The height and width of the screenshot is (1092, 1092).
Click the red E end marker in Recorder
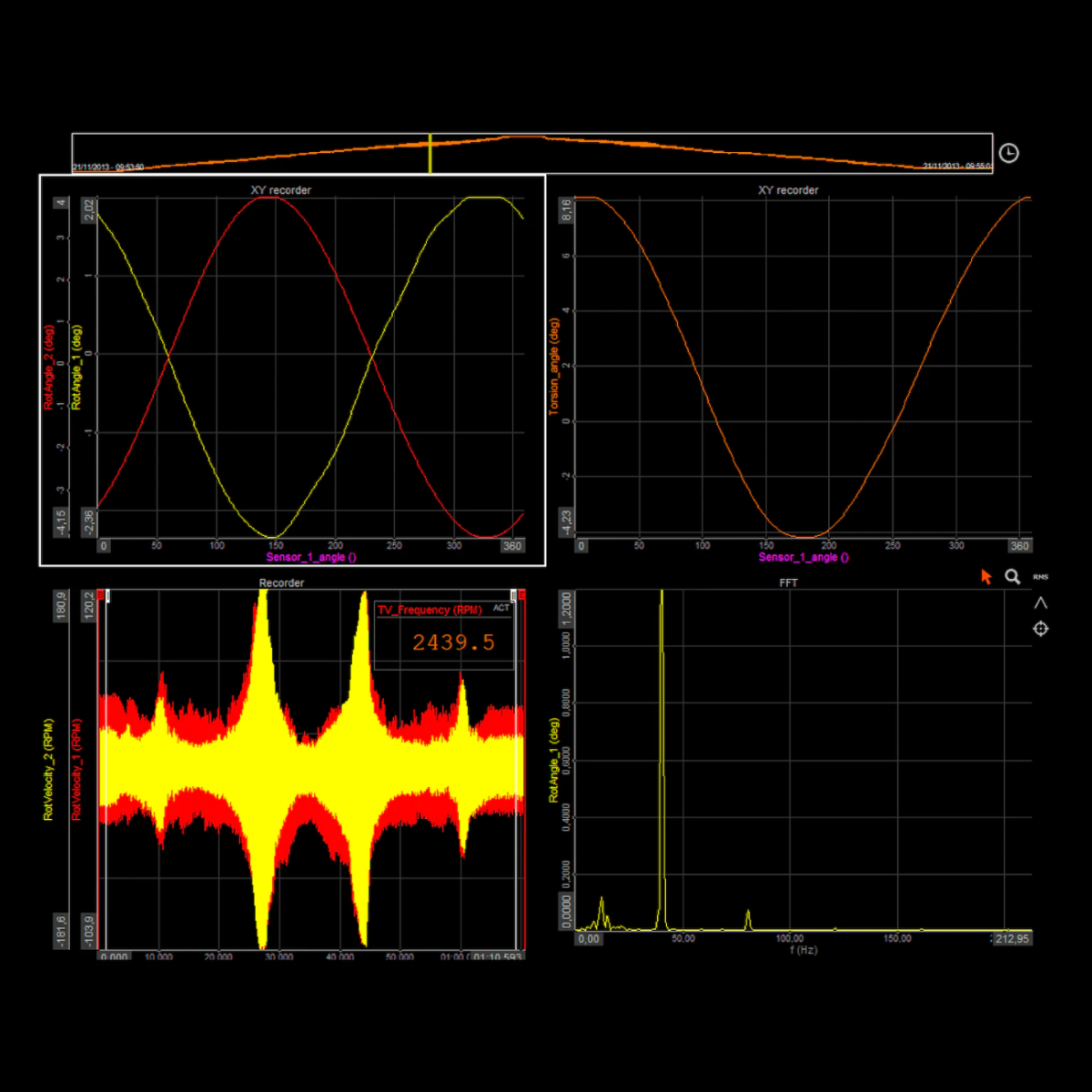pos(521,595)
